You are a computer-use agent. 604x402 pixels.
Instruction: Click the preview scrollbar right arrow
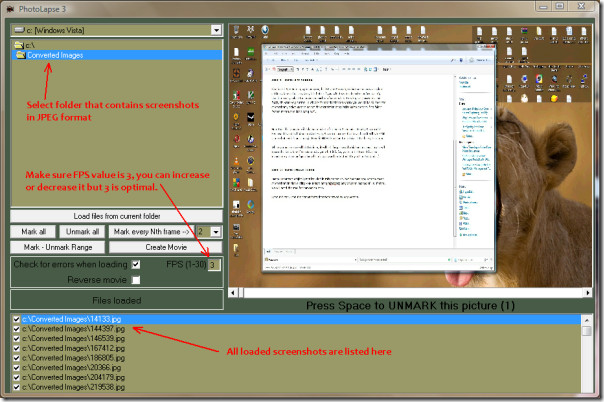point(588,293)
